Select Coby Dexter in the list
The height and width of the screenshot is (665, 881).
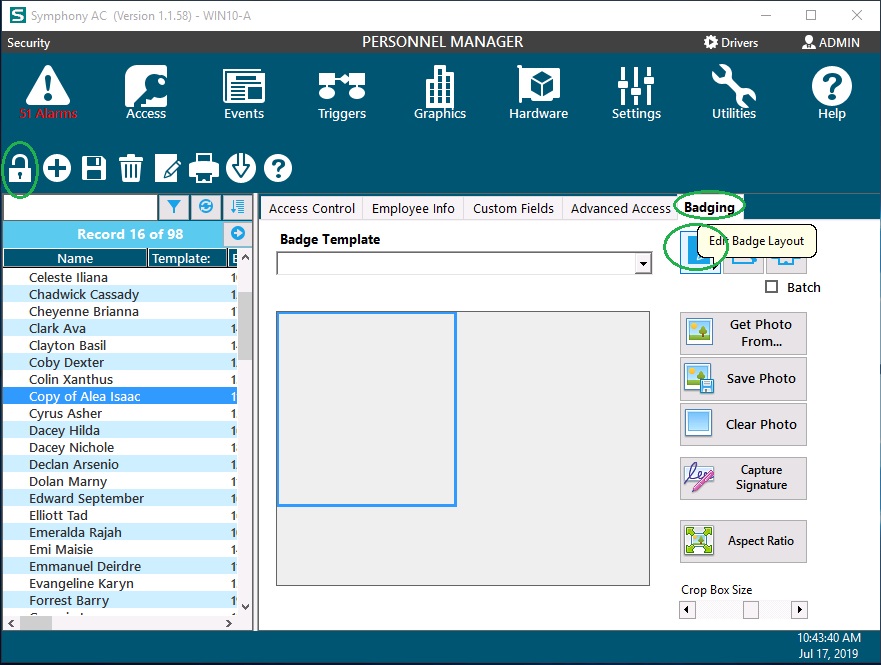(x=120, y=362)
